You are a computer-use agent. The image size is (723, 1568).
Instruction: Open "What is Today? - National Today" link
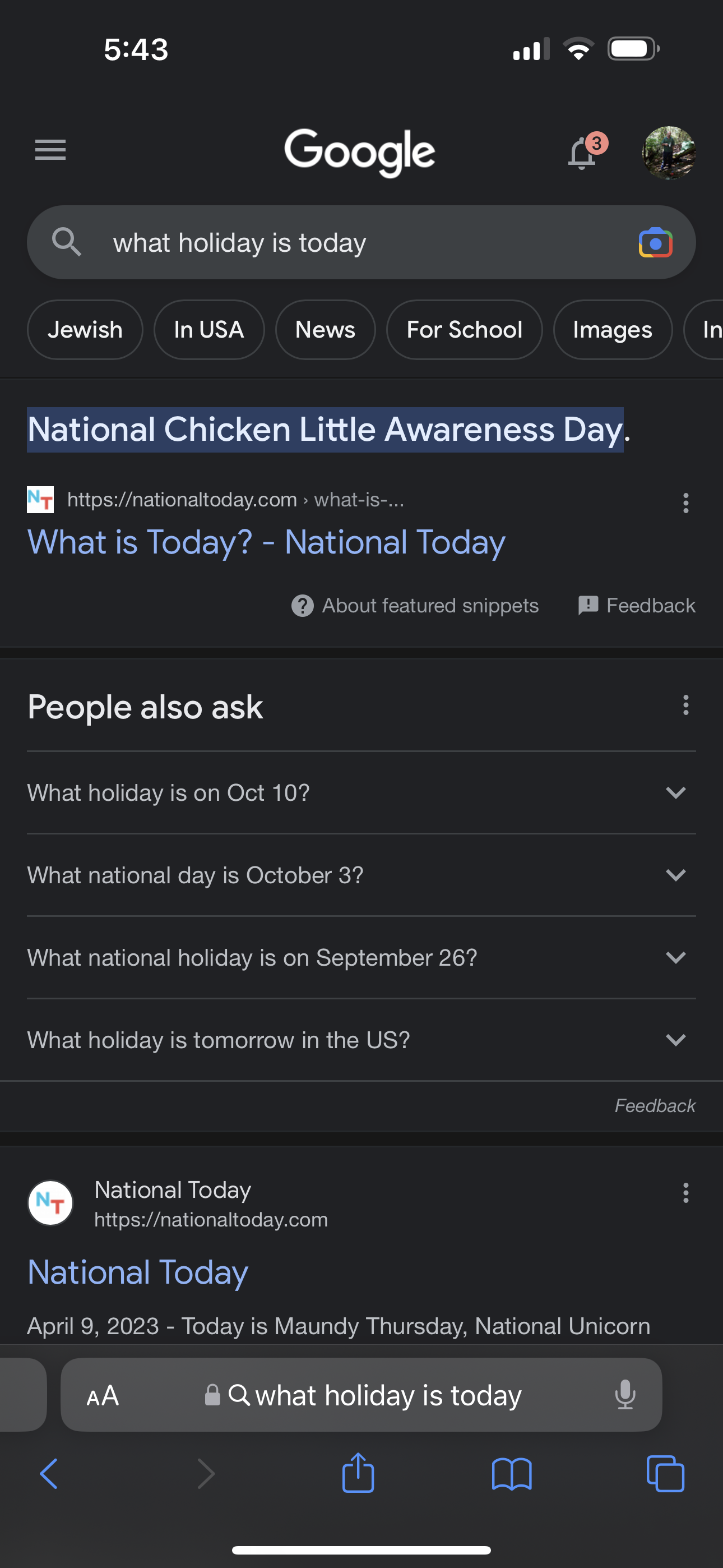point(267,542)
